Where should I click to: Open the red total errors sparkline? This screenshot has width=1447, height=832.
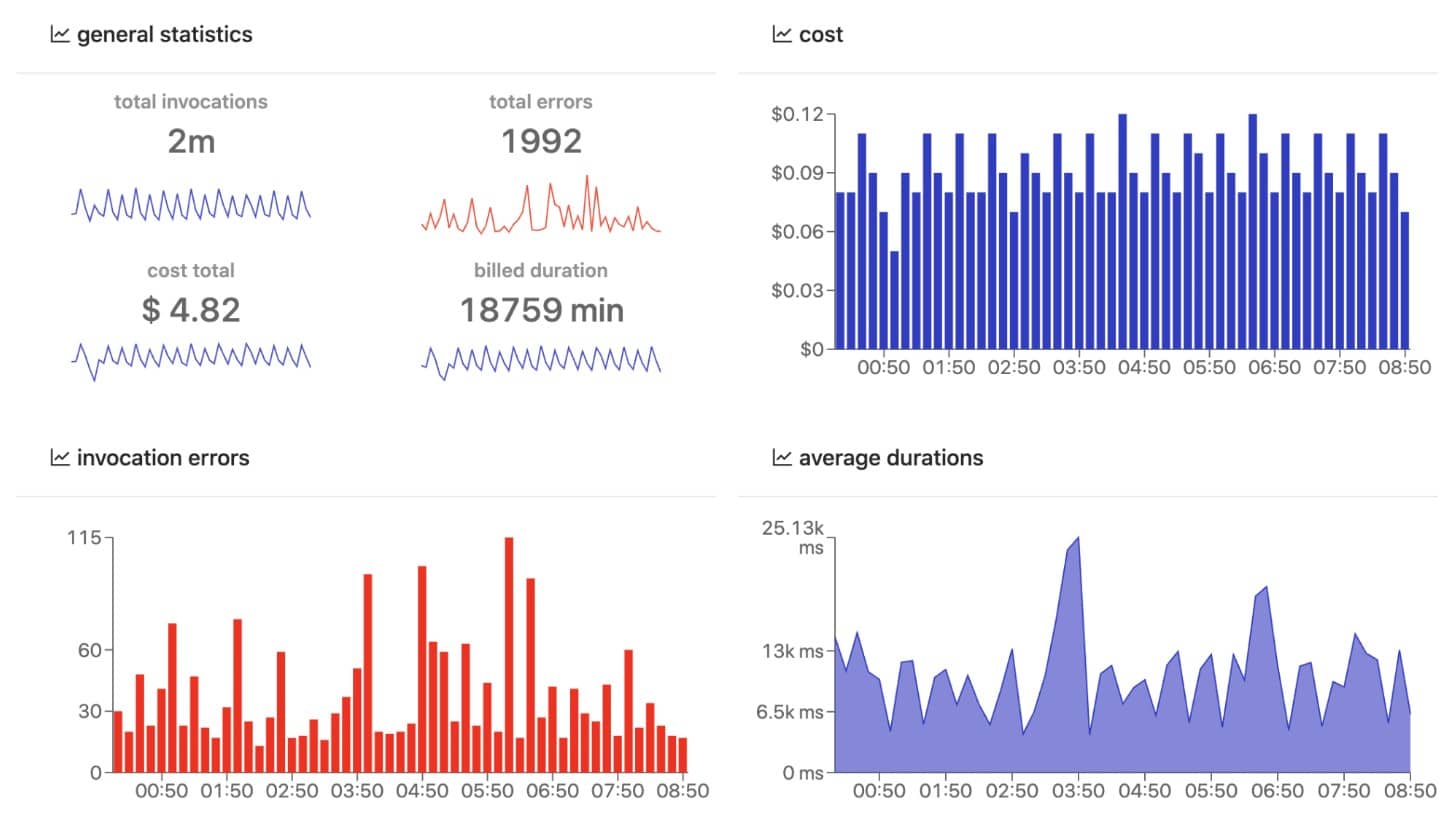click(541, 205)
